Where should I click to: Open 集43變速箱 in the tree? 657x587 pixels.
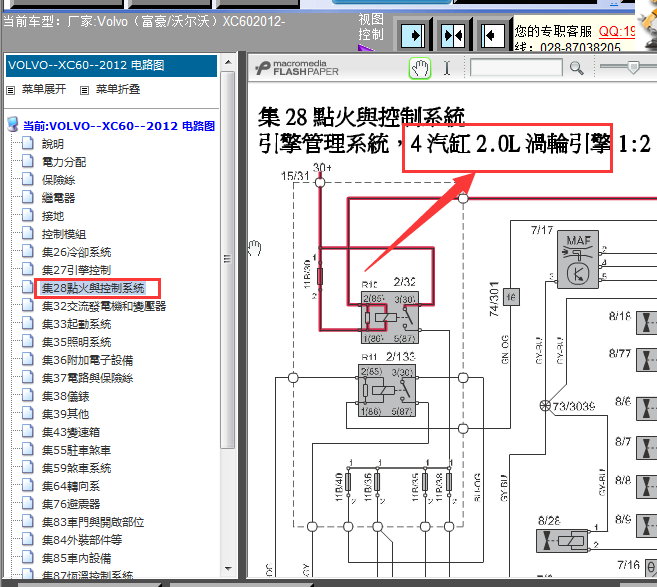point(71,432)
